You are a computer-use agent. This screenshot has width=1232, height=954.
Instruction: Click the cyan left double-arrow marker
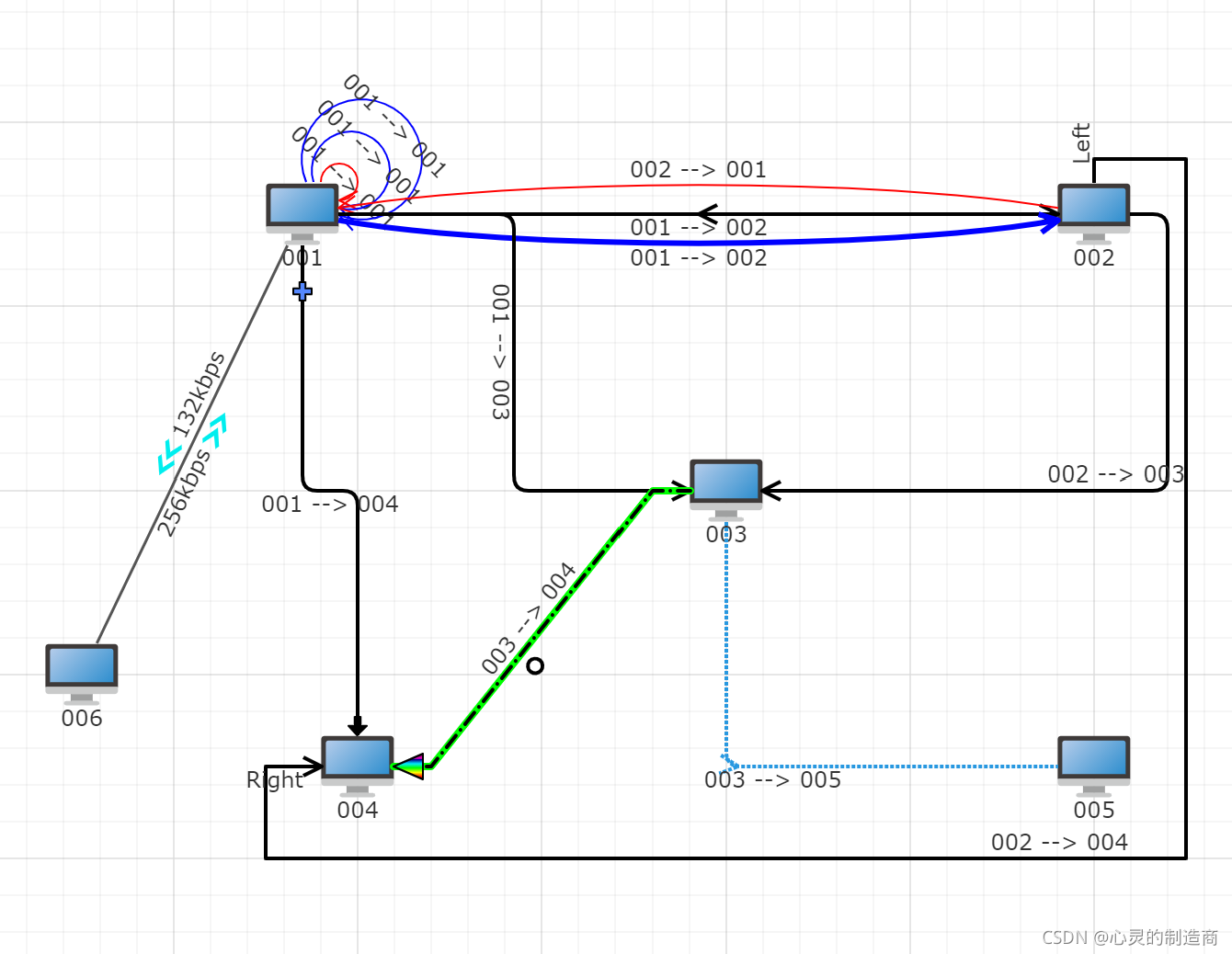pos(170,457)
